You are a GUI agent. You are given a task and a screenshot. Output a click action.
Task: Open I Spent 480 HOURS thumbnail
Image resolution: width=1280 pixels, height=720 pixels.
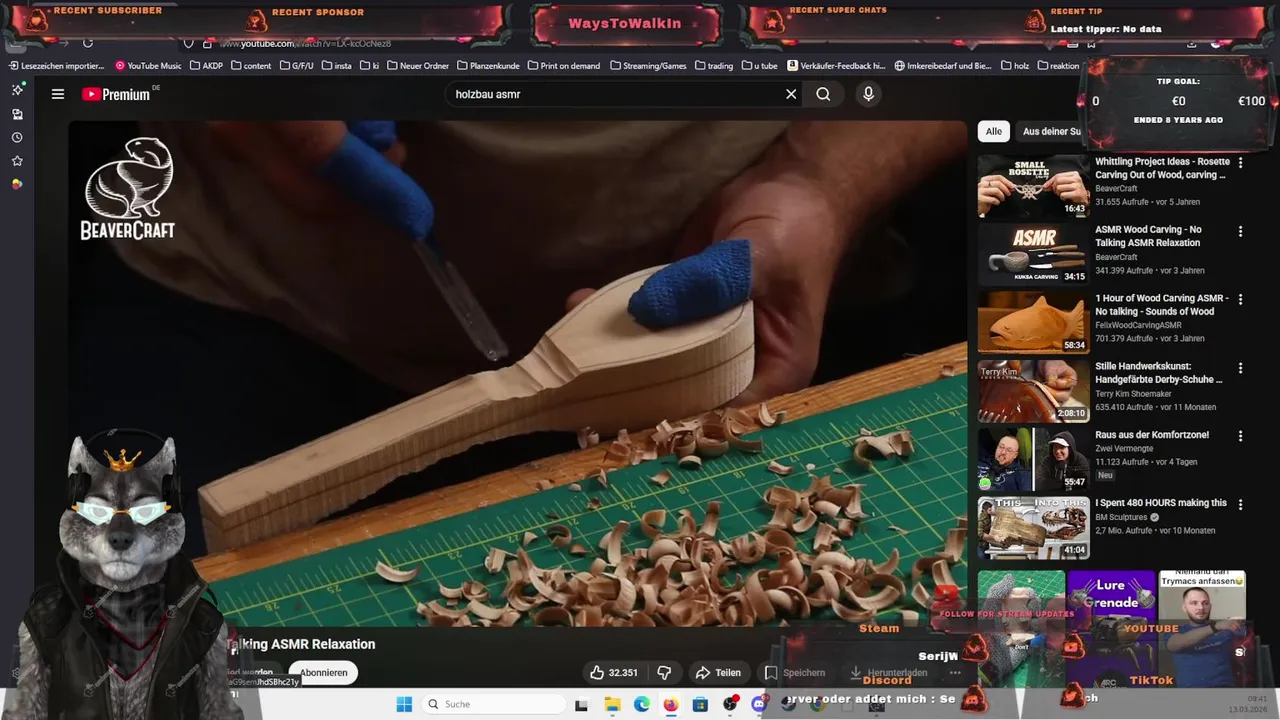coord(1033,527)
